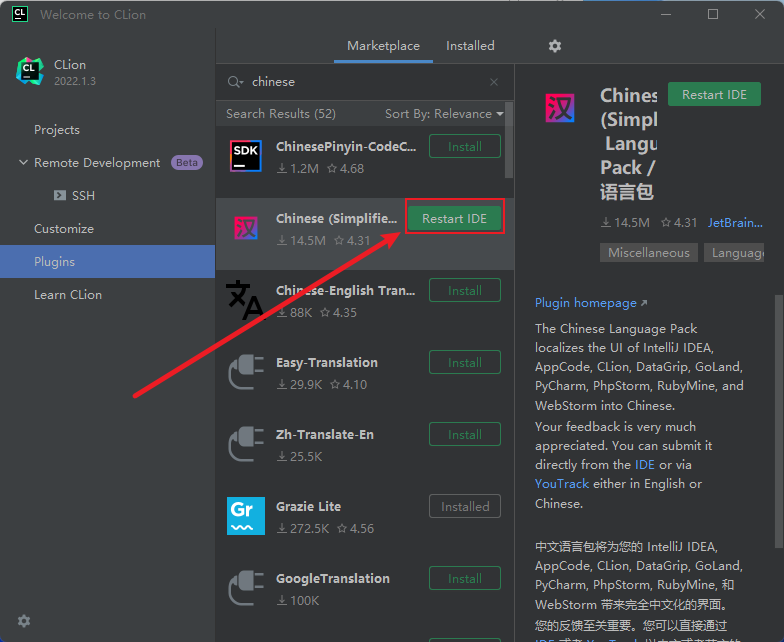Click the description panel scrollbar
This screenshot has height=642, width=784.
point(778,420)
